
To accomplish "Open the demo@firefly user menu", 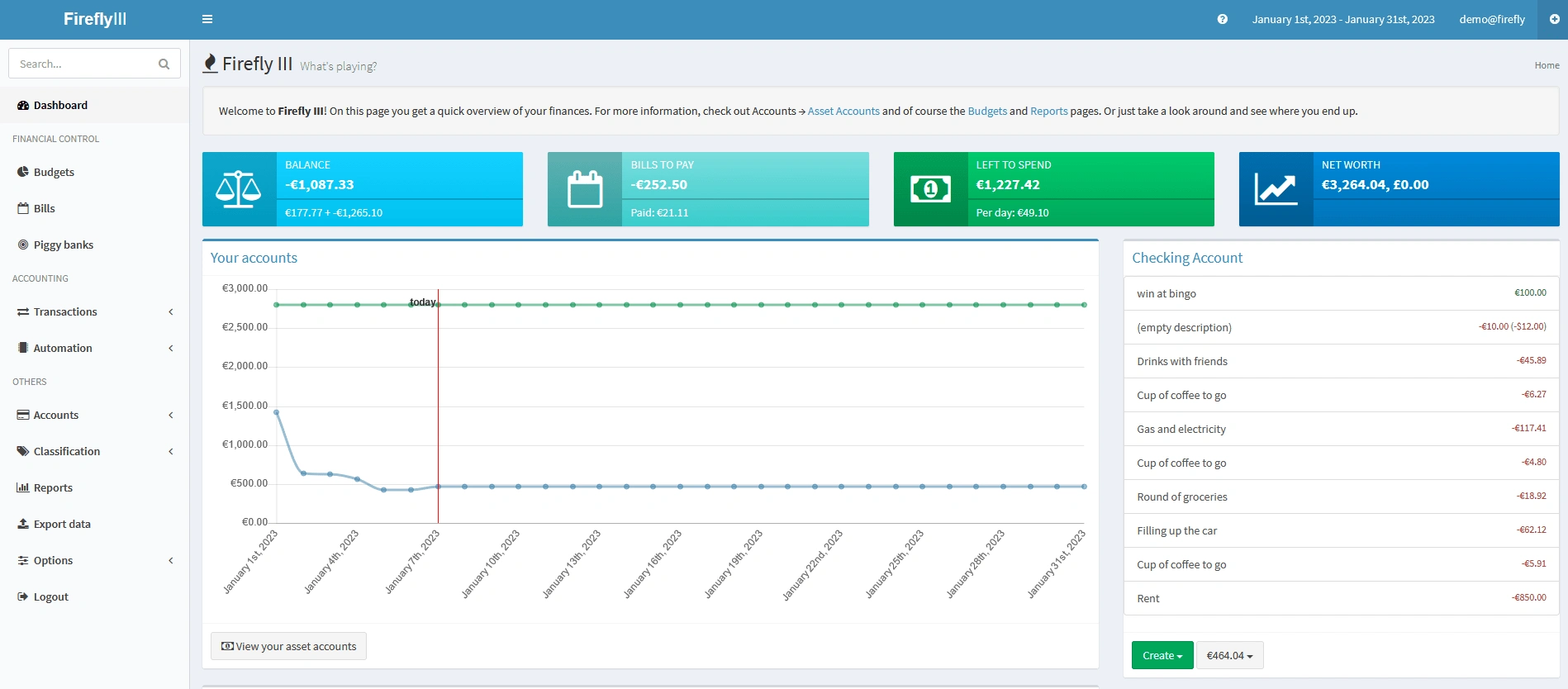I will [1492, 19].
